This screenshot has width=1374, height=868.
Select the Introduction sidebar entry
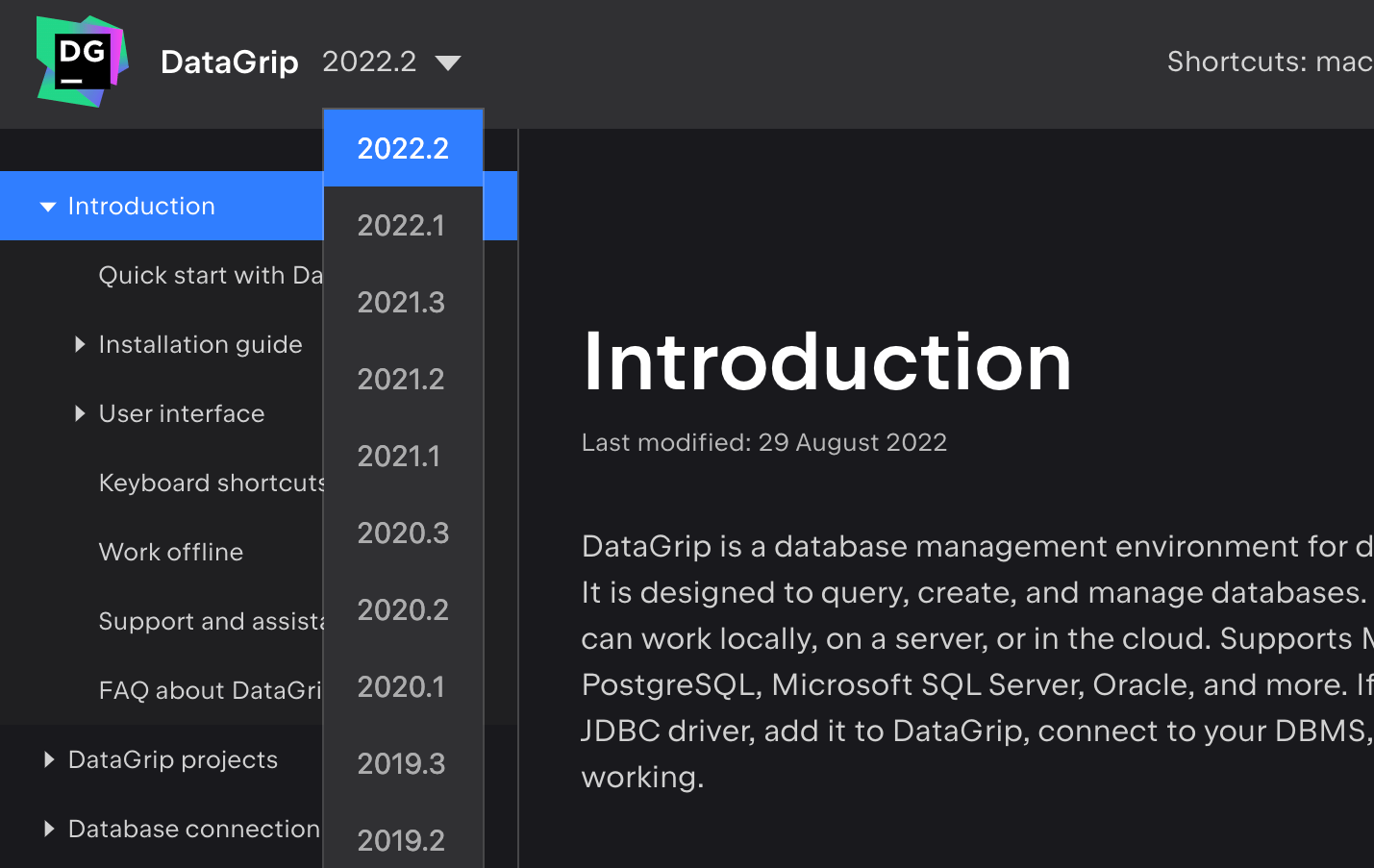141,206
